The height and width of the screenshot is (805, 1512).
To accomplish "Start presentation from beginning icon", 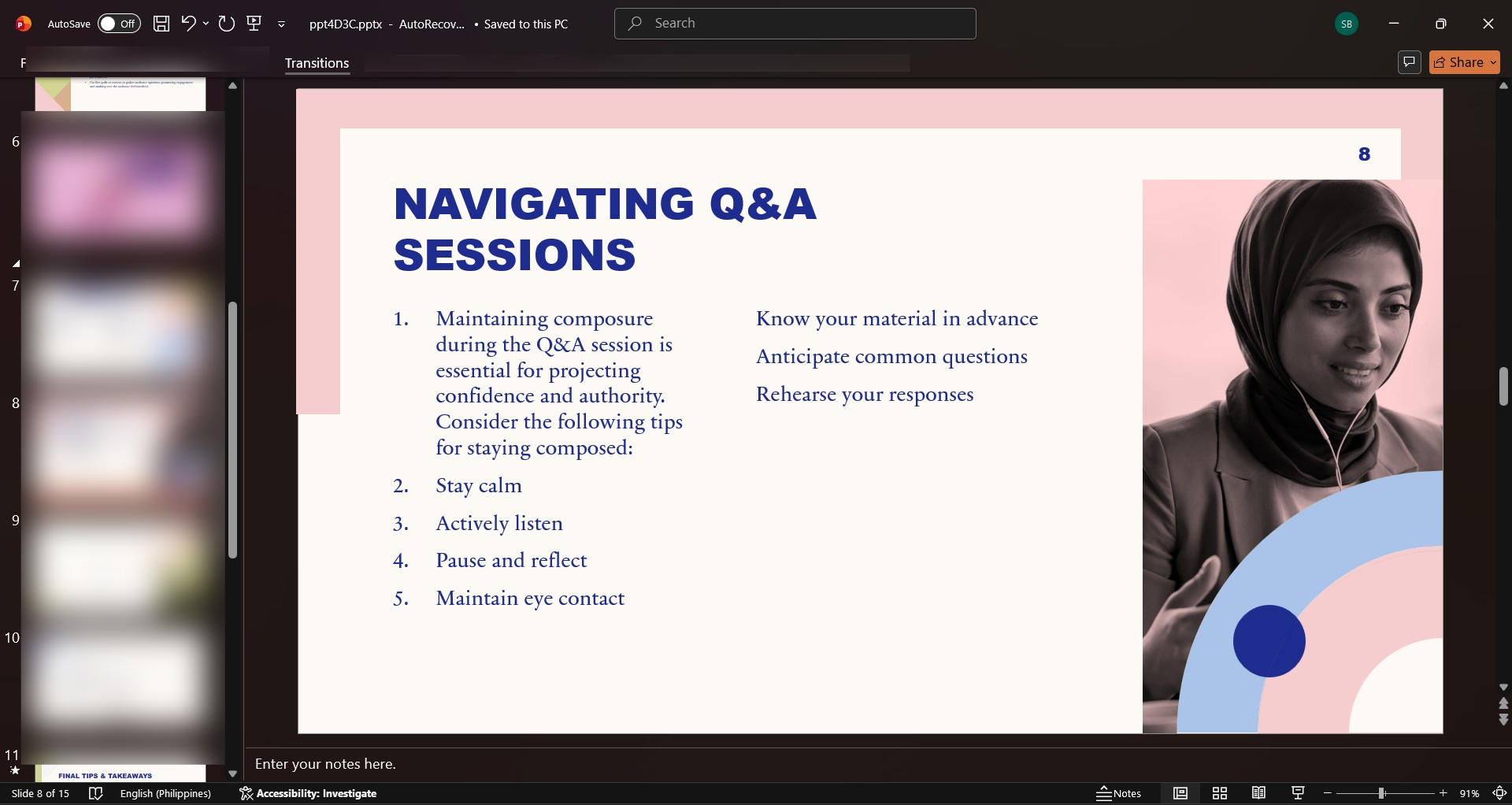I will [x=254, y=24].
